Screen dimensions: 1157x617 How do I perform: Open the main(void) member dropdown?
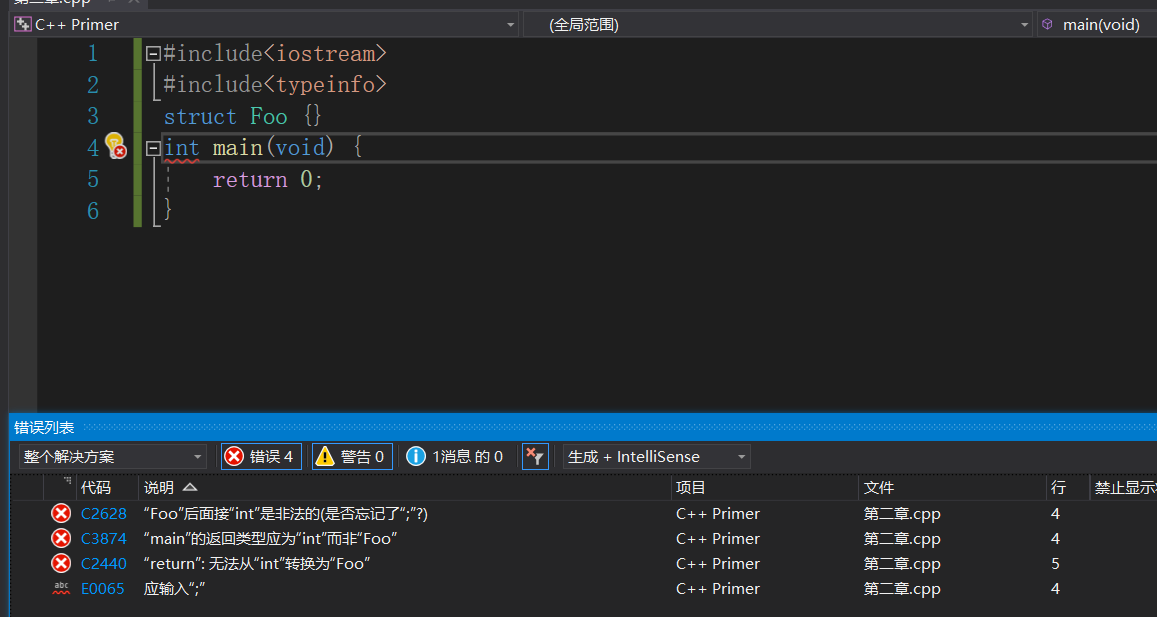point(1096,24)
